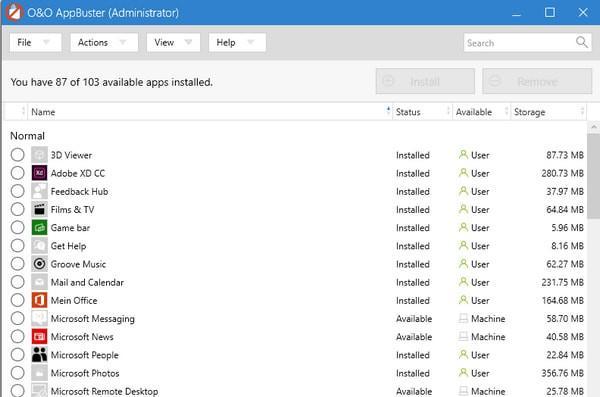Click the Game bar green icon
The height and width of the screenshot is (397, 600).
[x=39, y=227]
